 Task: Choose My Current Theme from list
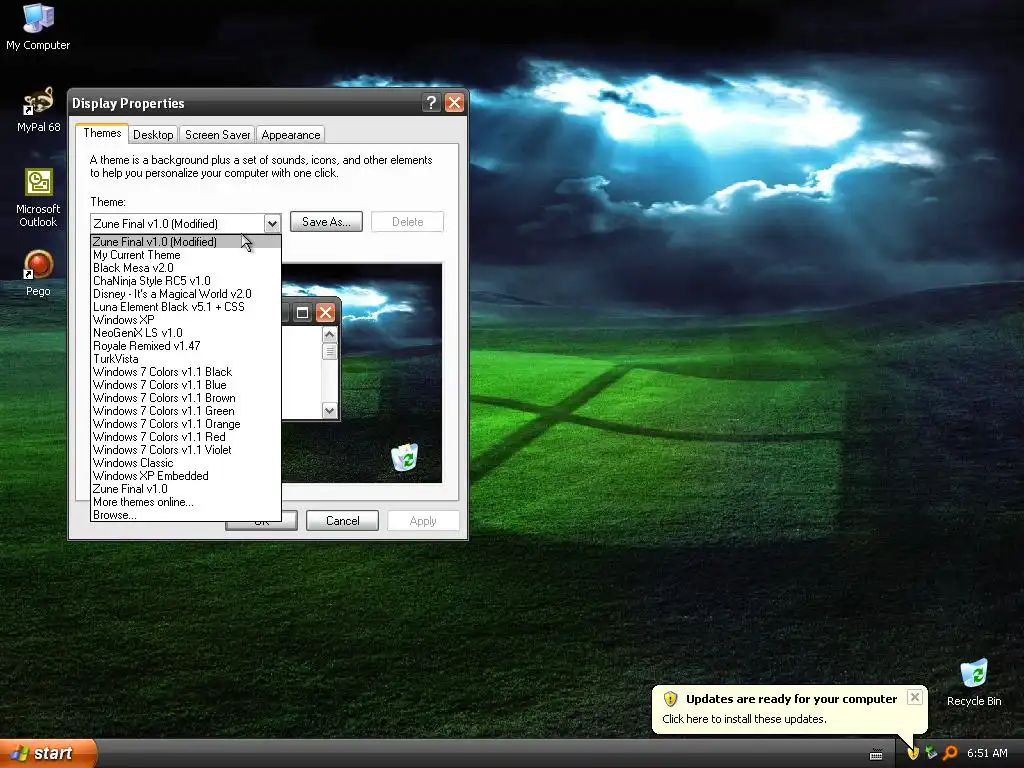(x=186, y=255)
